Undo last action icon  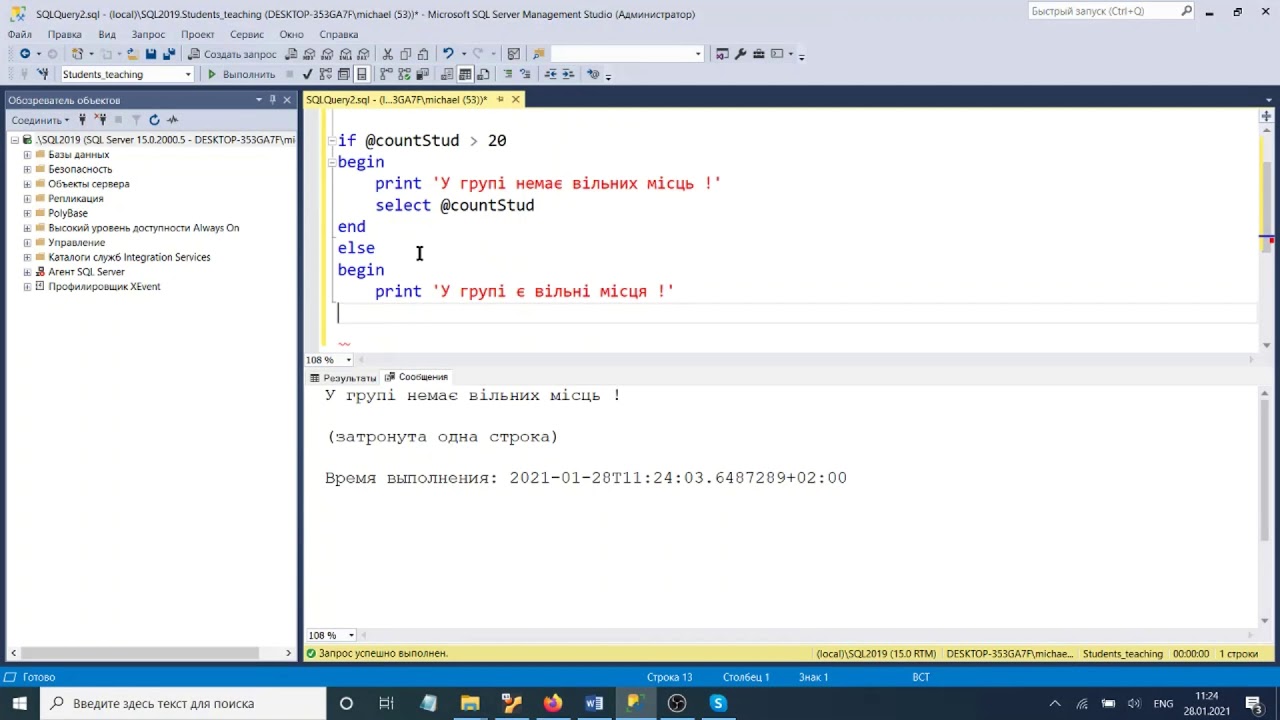click(x=448, y=54)
